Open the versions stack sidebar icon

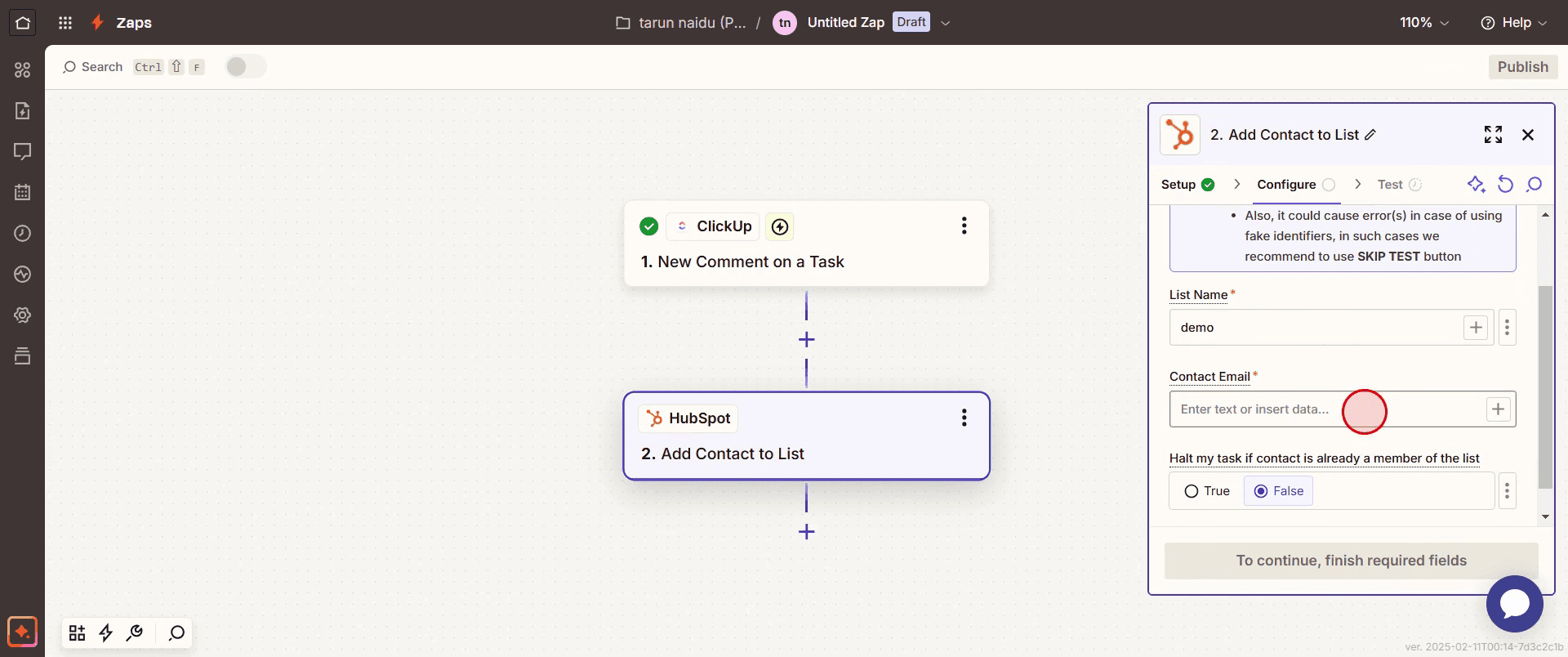(x=23, y=355)
